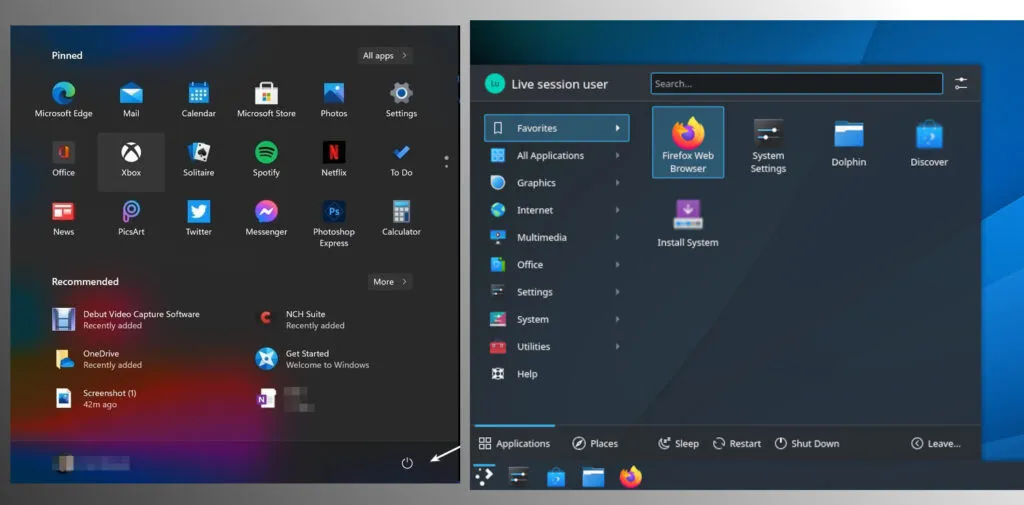
Task: Open Discover software center in favorites
Action: pos(929,144)
